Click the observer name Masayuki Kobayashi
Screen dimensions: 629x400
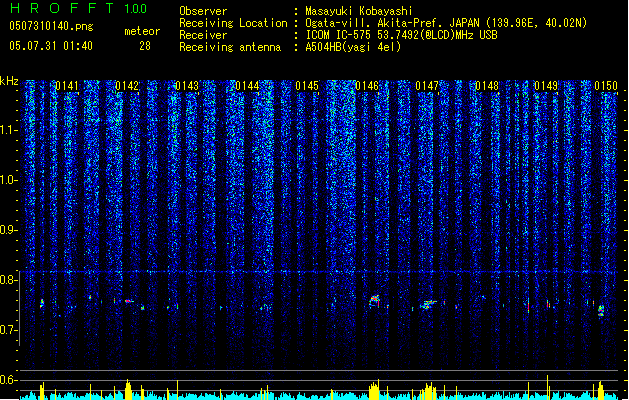(x=359, y=11)
